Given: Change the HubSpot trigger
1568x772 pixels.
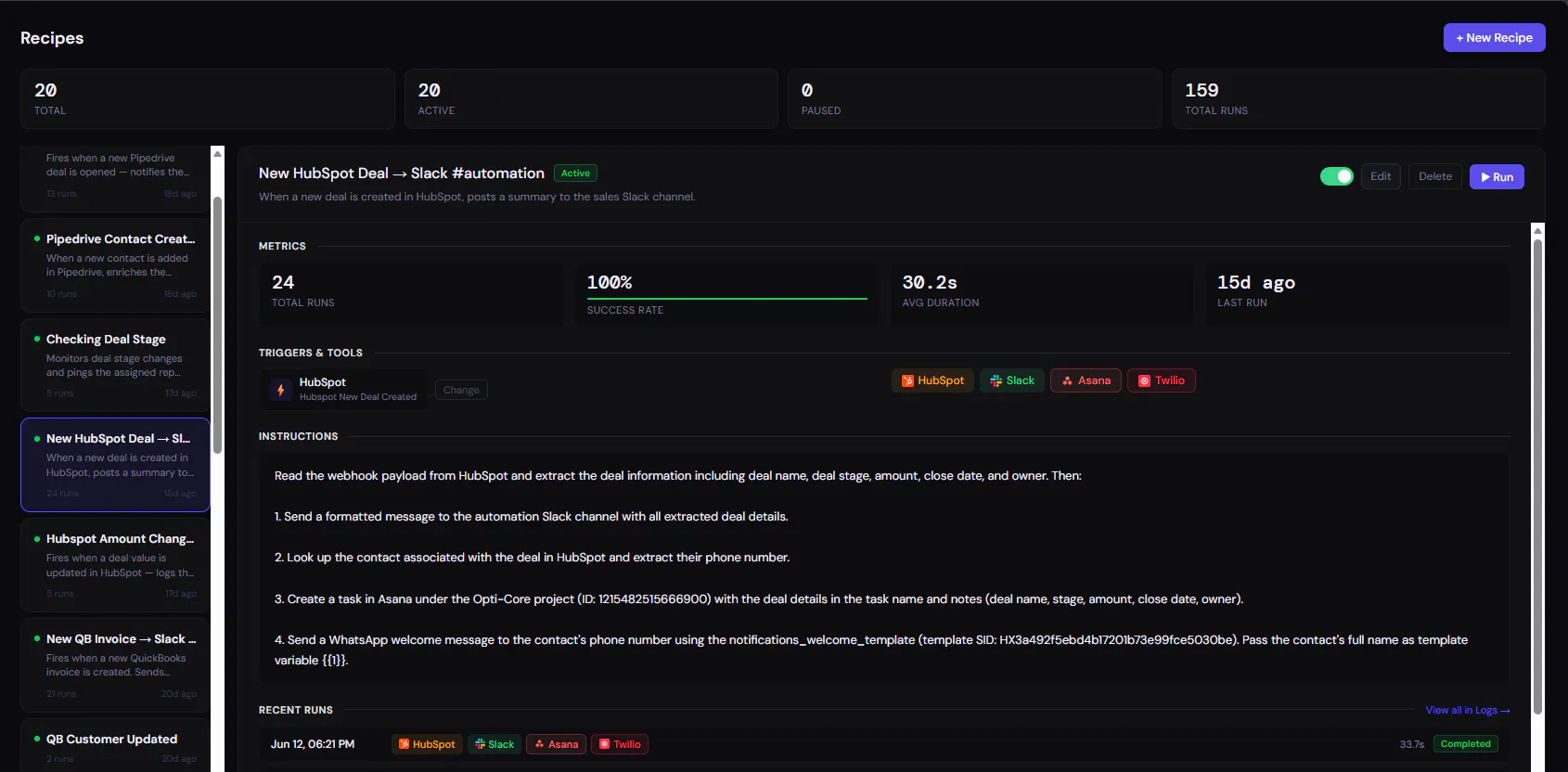Looking at the screenshot, I should click(461, 390).
